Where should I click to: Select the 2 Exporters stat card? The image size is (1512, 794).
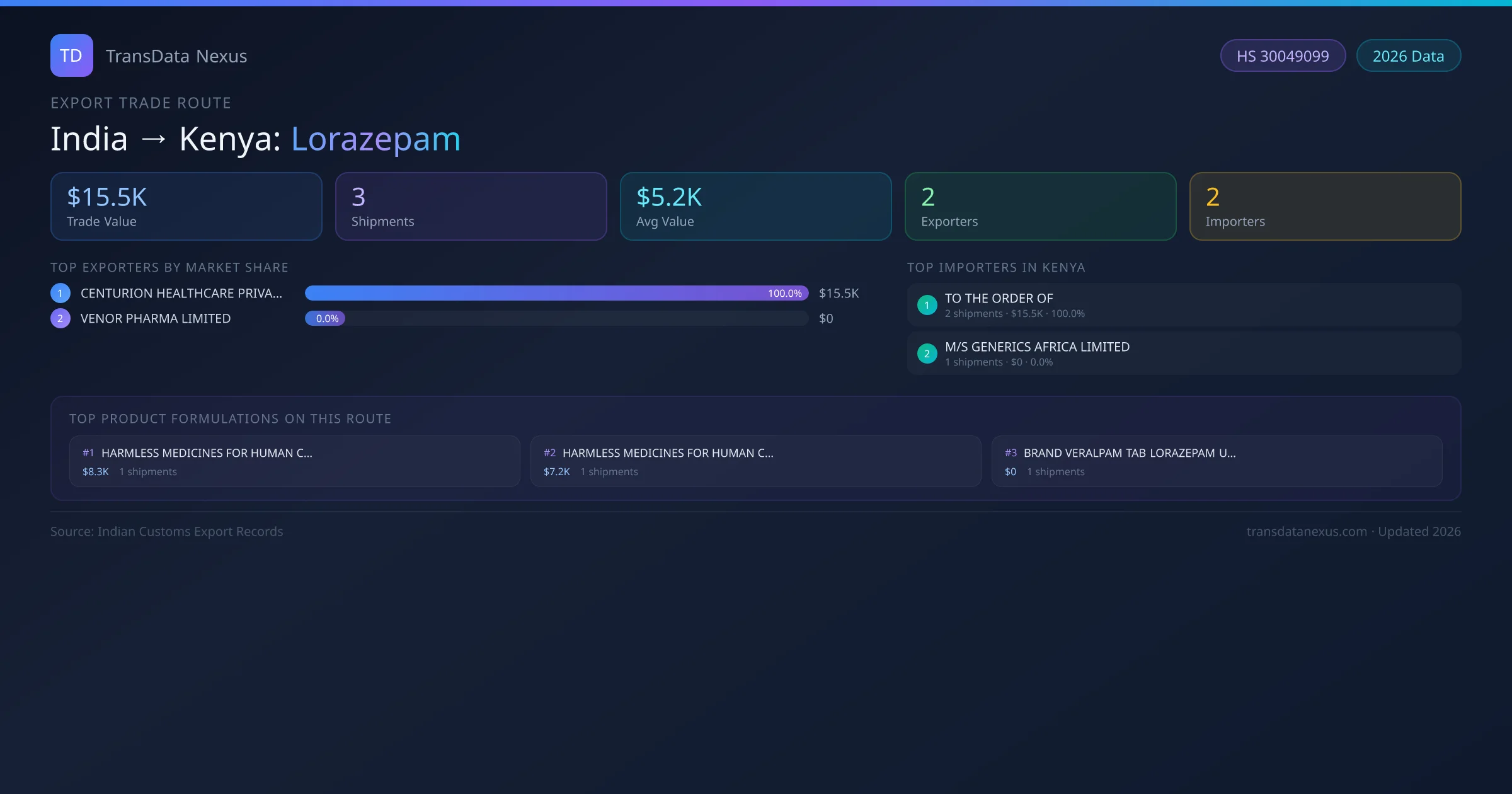[1040, 207]
